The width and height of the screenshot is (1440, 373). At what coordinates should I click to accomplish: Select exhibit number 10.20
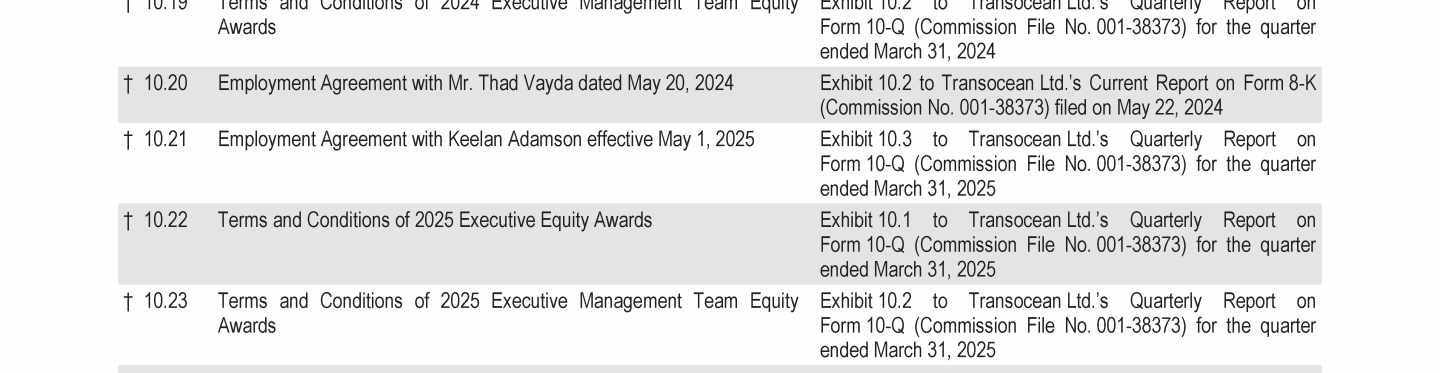coord(165,83)
